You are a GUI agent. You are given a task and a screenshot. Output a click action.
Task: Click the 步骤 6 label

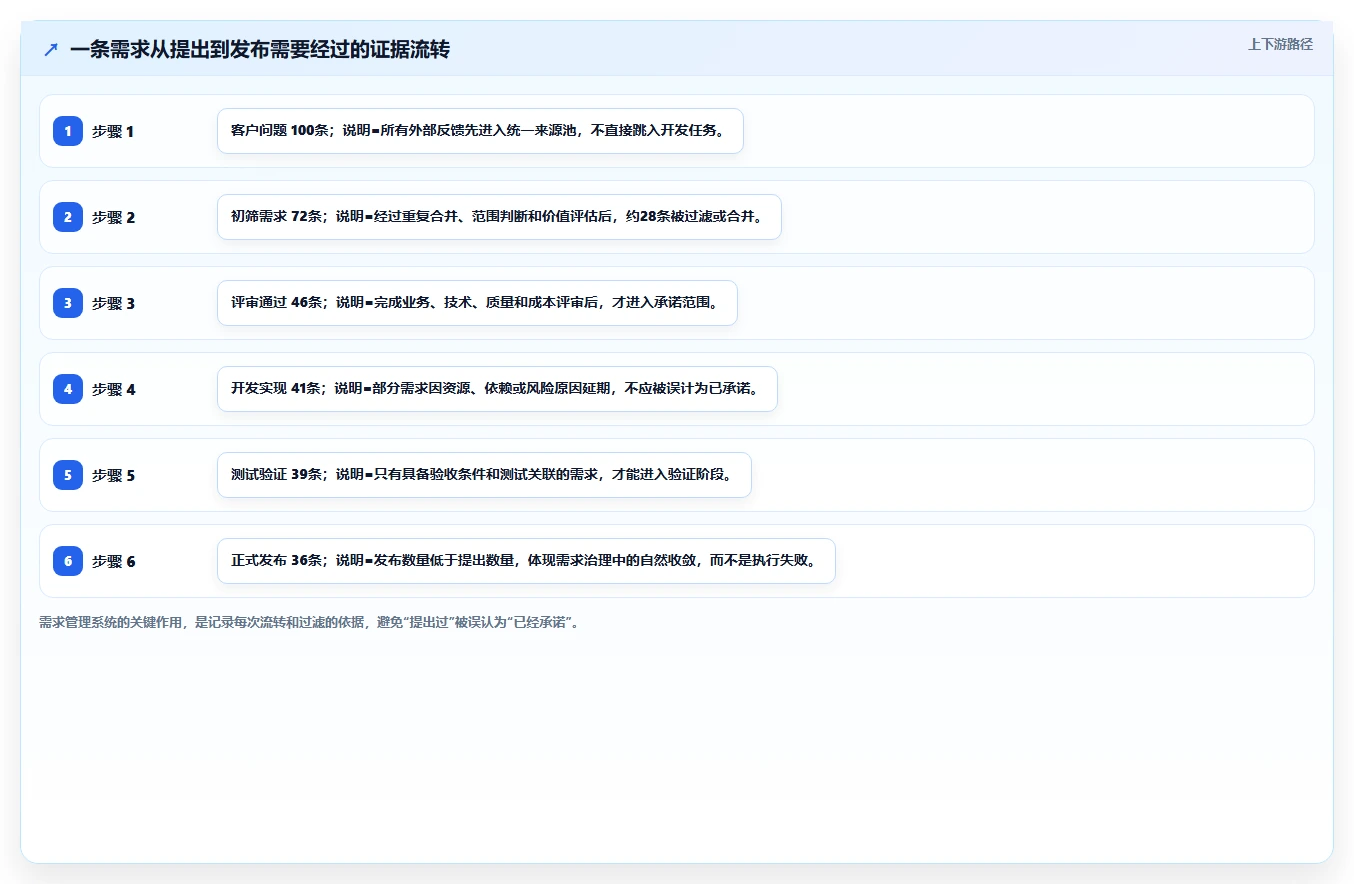(113, 561)
